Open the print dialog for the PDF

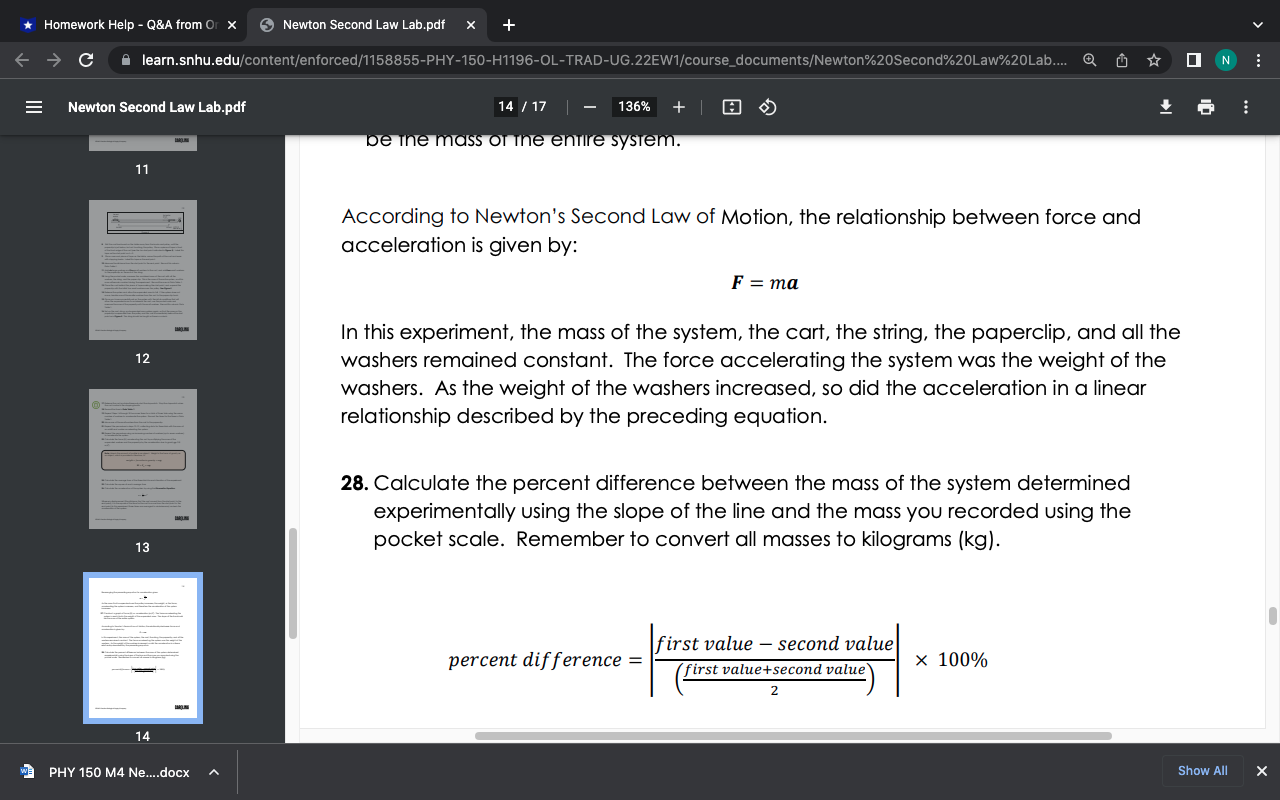[1205, 107]
